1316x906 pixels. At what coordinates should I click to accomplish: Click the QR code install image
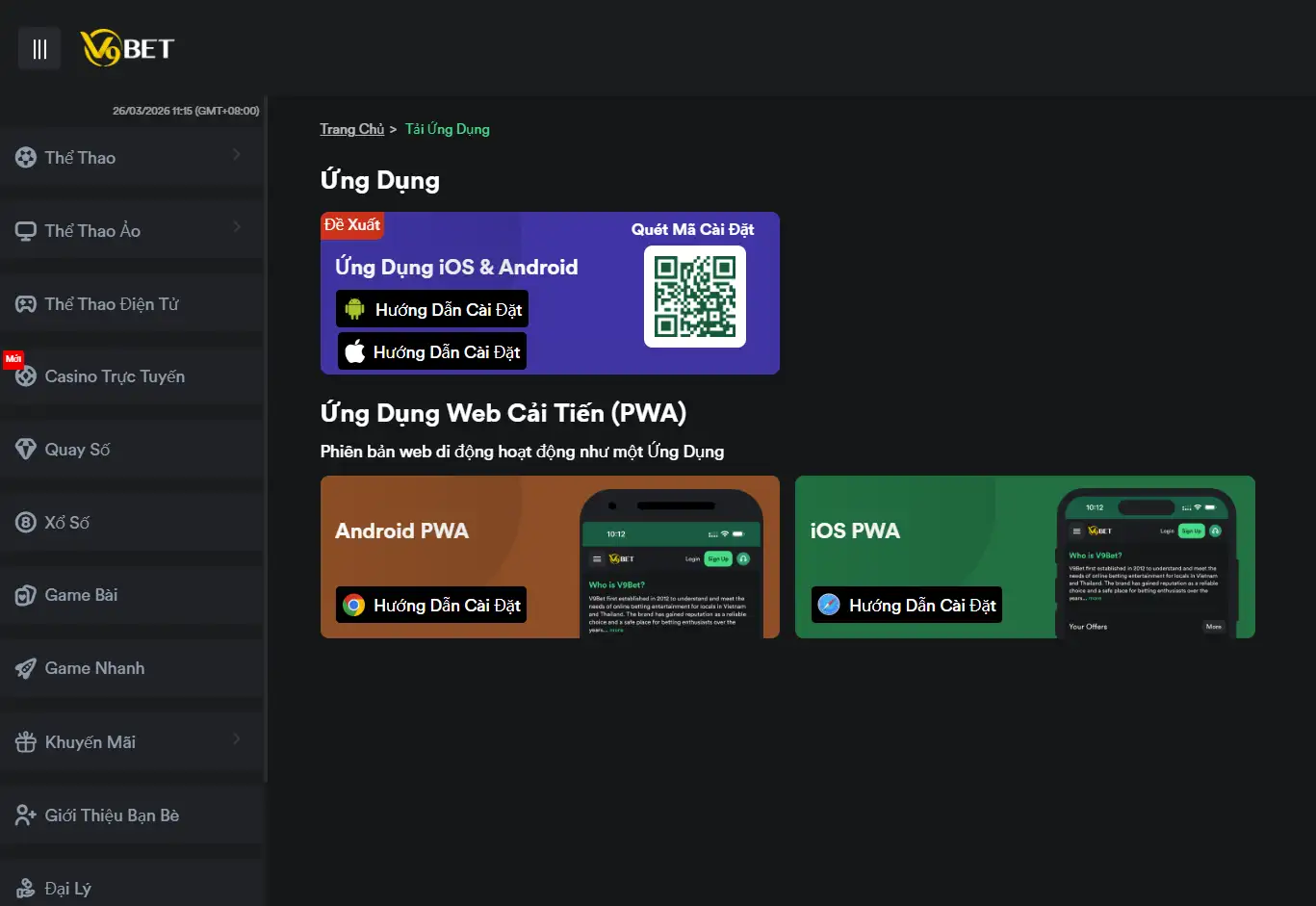694,297
